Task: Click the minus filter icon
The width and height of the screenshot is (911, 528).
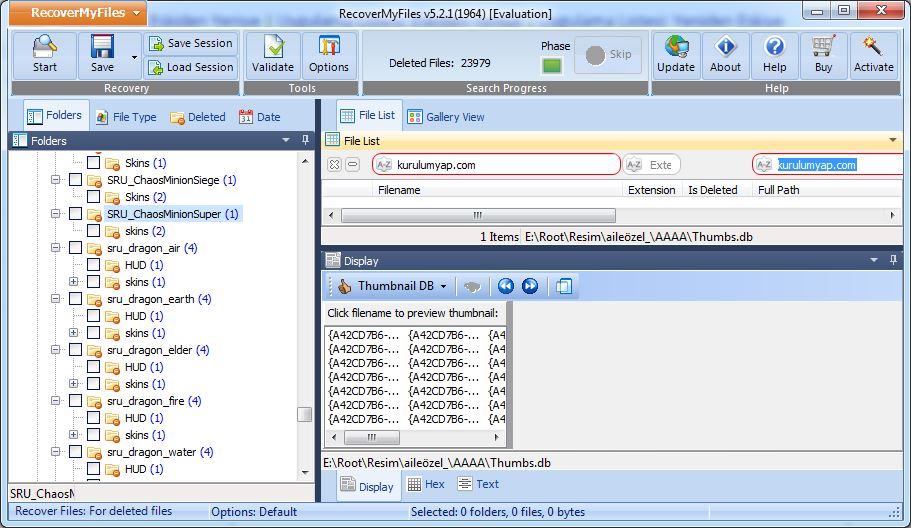Action: [353, 164]
